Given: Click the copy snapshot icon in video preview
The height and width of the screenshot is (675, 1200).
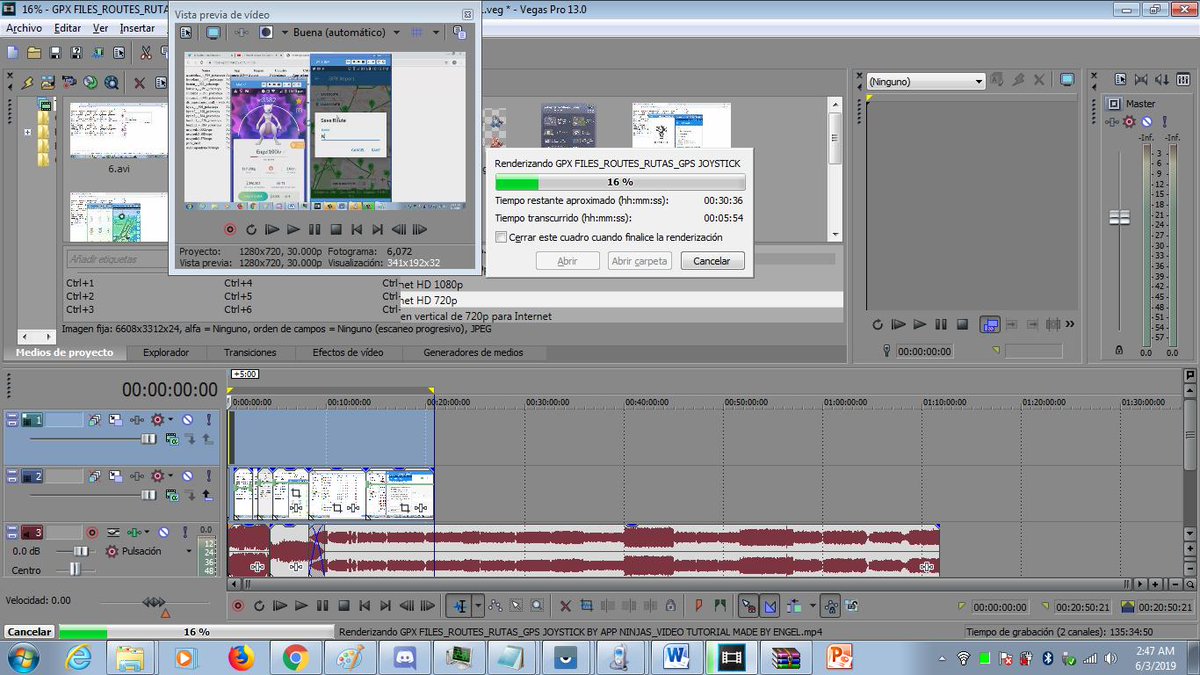Looking at the screenshot, I should click(459, 32).
